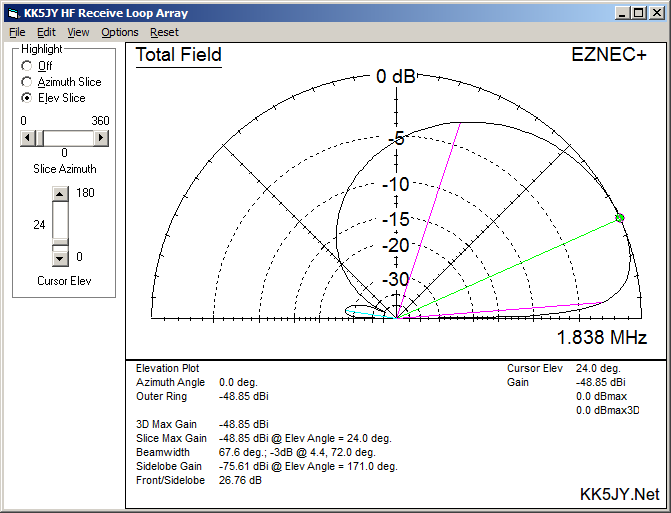Image resolution: width=671 pixels, height=513 pixels.
Task: Click the Front/Sidelobe 26.76 dB value
Action: coord(240,480)
